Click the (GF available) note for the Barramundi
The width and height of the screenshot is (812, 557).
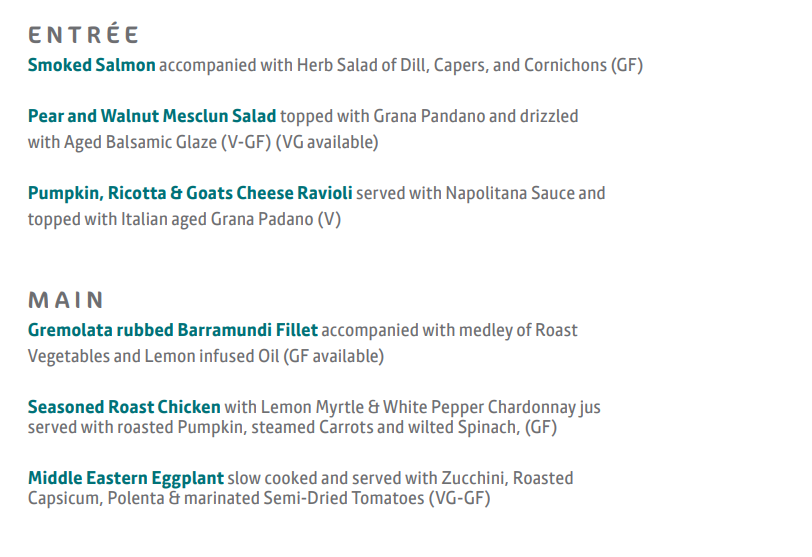(x=334, y=356)
